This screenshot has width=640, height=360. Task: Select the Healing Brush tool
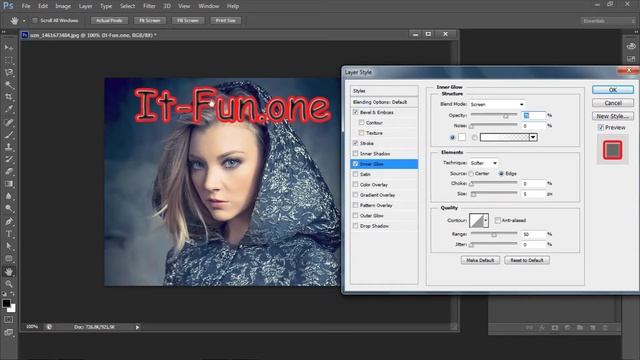pos(9,122)
